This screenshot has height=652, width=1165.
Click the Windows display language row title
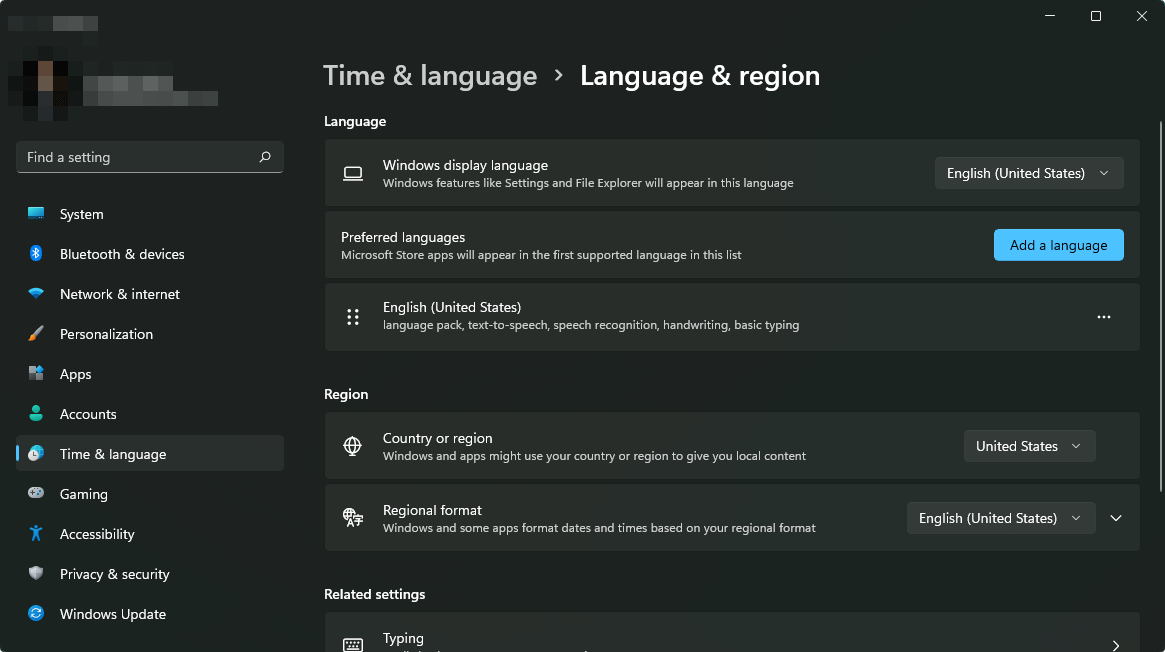pyautogui.click(x=465, y=165)
